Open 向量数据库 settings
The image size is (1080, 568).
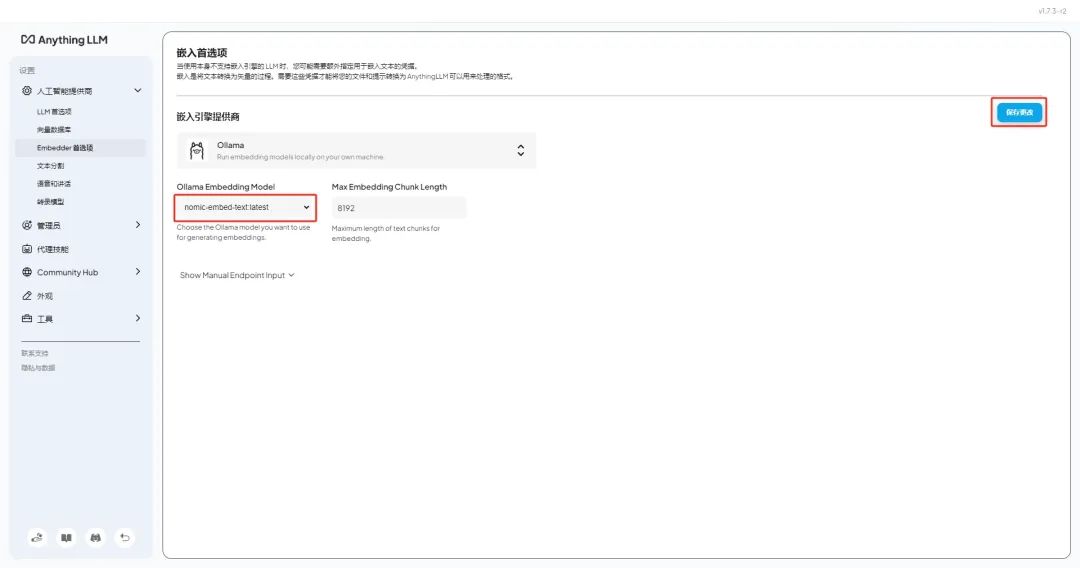tap(54, 129)
